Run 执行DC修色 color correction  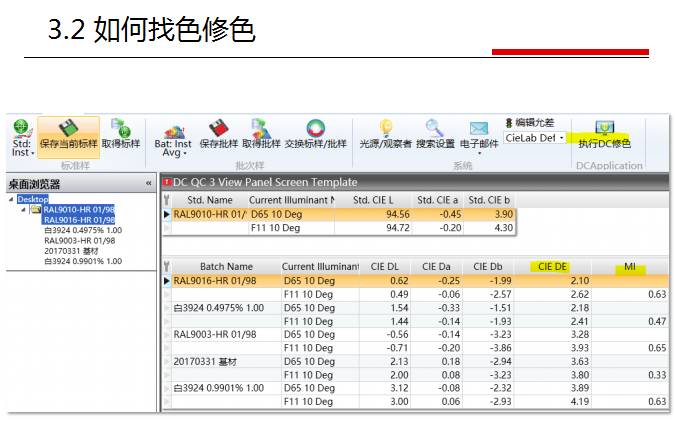coord(604,134)
